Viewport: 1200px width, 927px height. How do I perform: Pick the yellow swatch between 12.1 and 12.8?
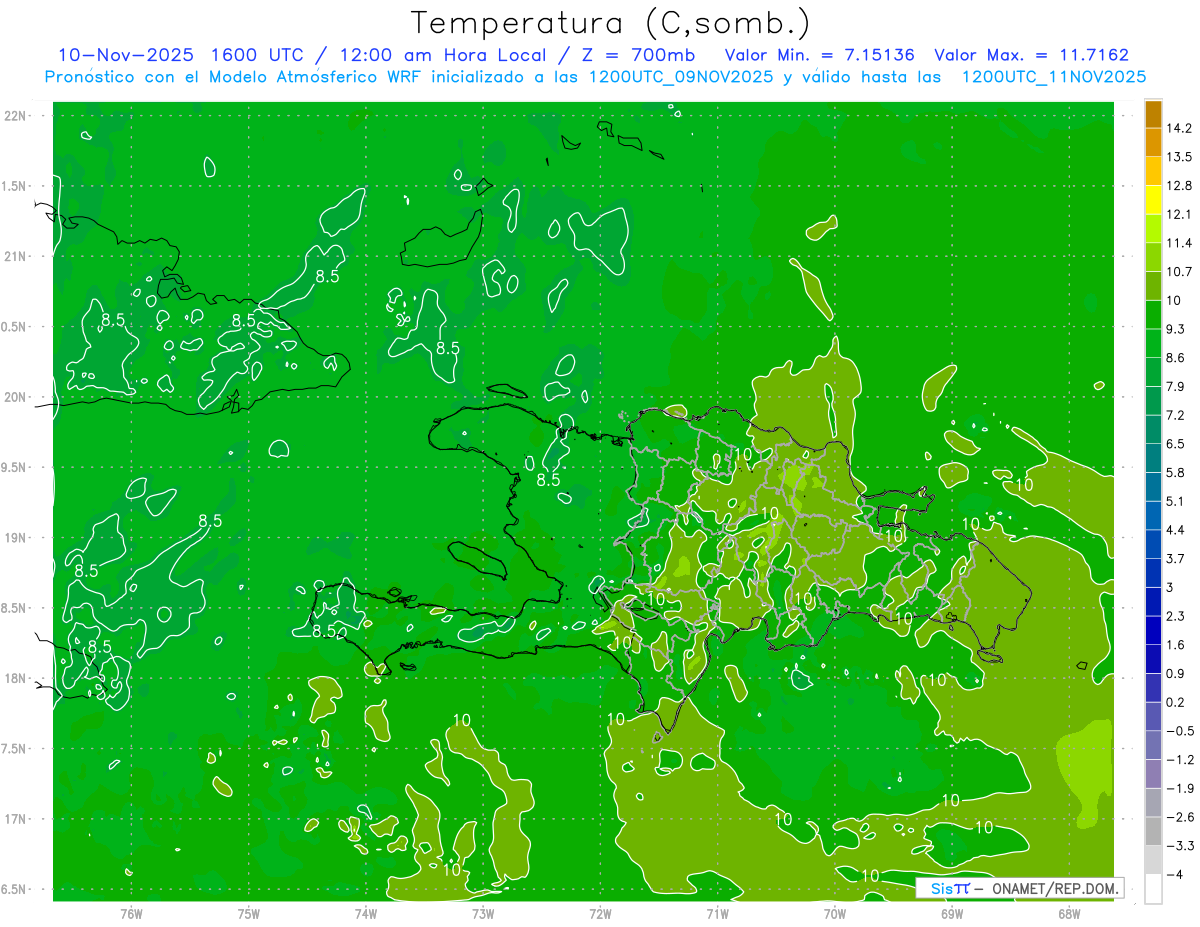click(1153, 200)
